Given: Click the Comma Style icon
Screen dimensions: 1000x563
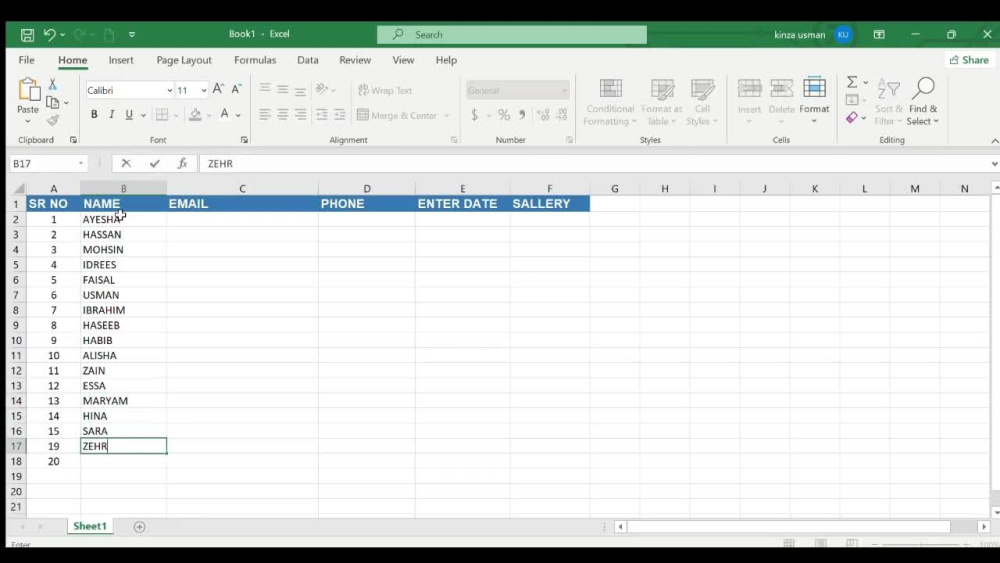Looking at the screenshot, I should click(522, 115).
